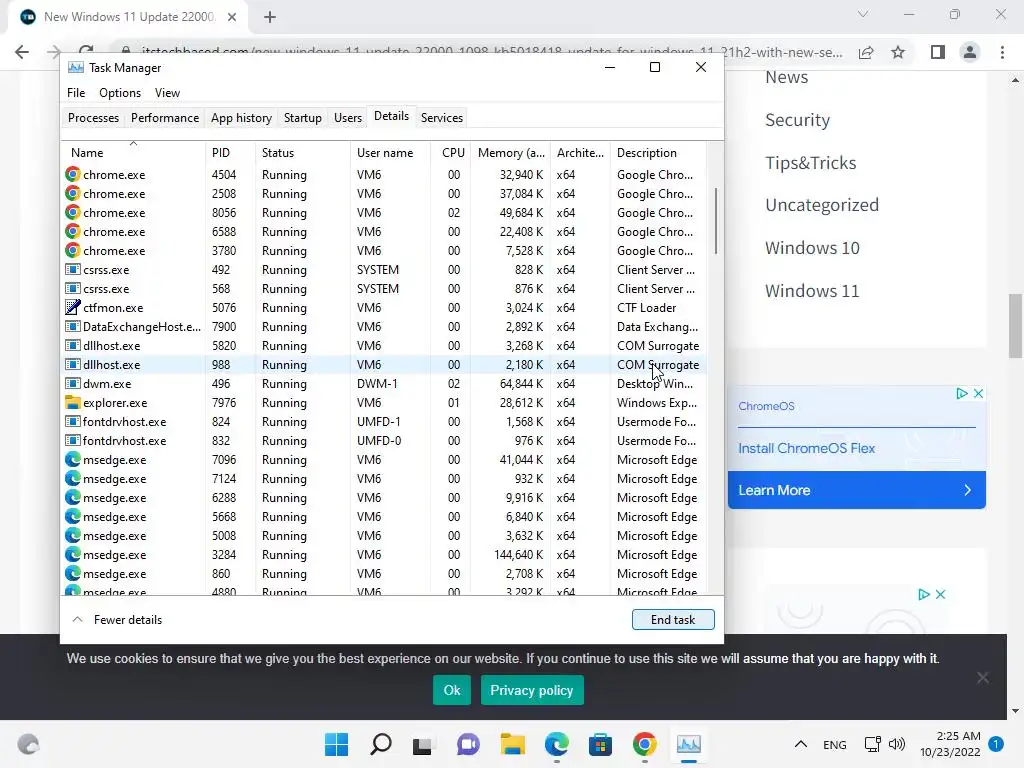Open the Windows 11 category link
1024x768 pixels.
click(812, 291)
